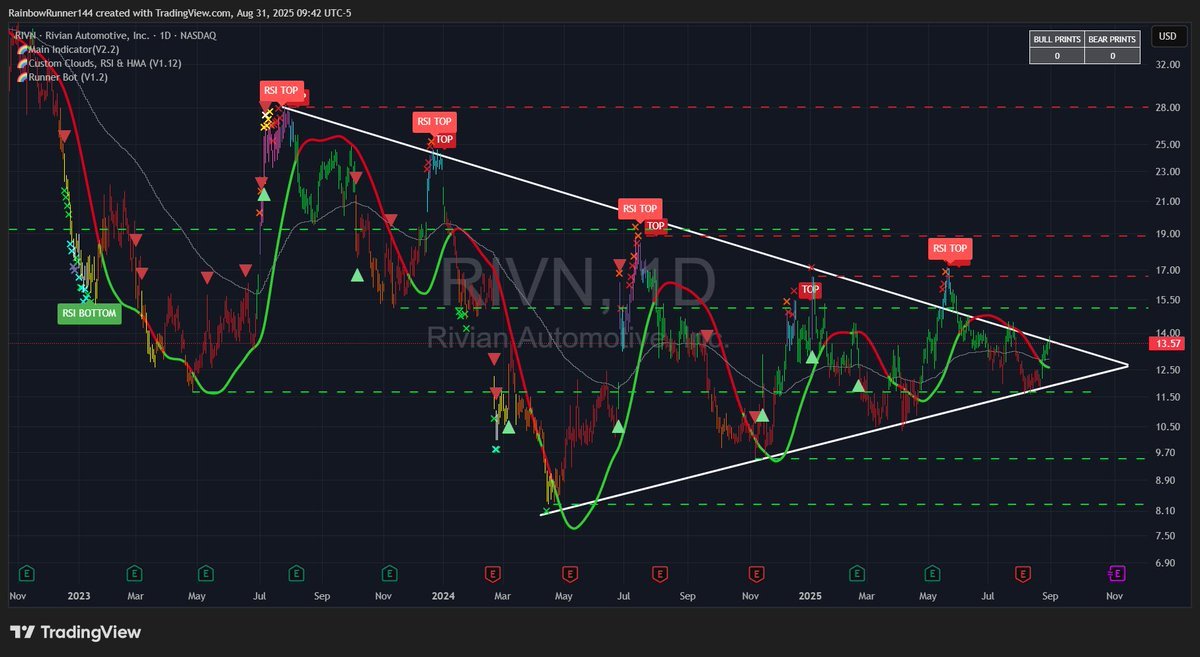This screenshot has width=1200, height=657.
Task: Select the May 2024 red earnings marker
Action: (x=569, y=574)
